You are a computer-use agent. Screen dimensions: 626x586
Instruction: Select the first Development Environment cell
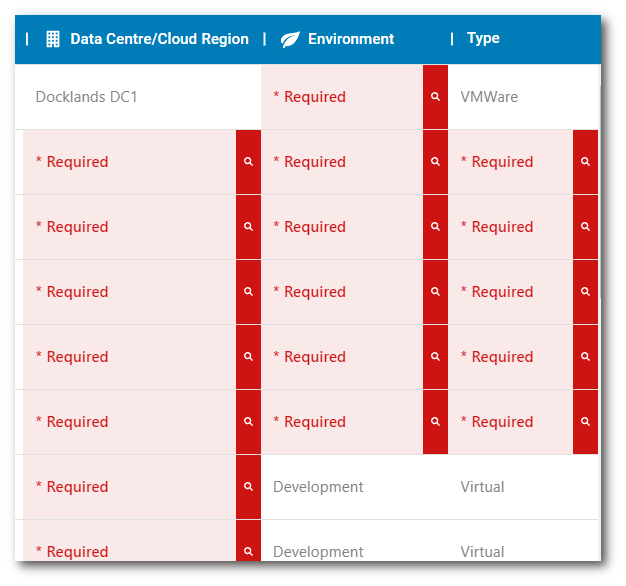pyautogui.click(x=318, y=487)
